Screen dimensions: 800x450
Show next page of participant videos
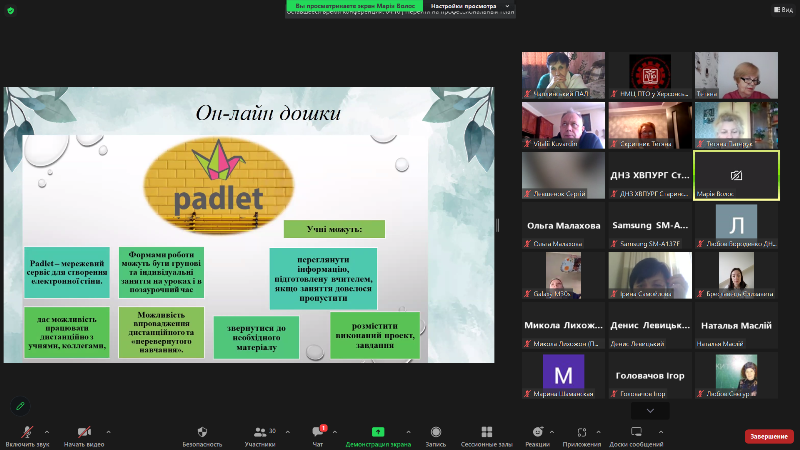[x=650, y=411]
